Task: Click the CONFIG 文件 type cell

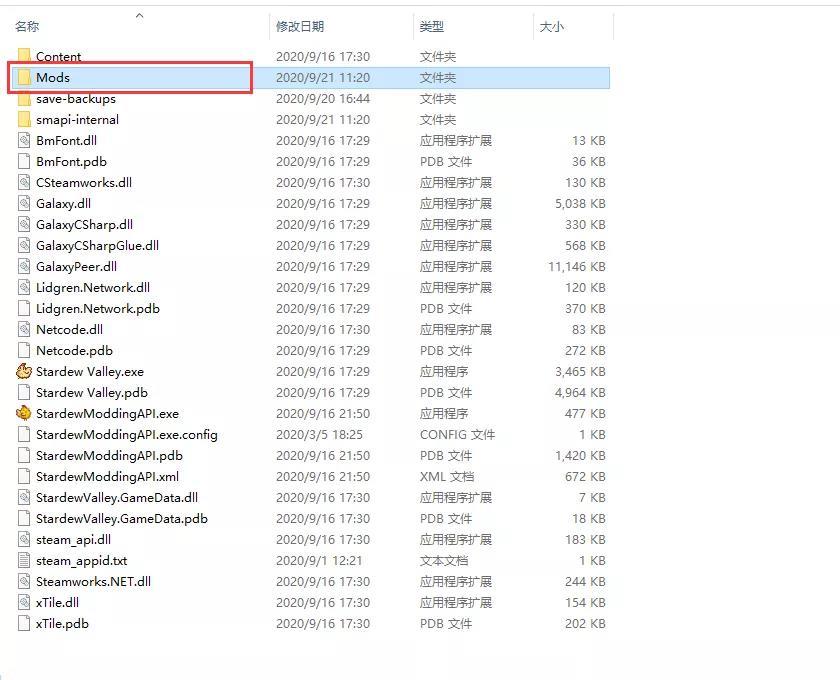Action: click(x=458, y=435)
